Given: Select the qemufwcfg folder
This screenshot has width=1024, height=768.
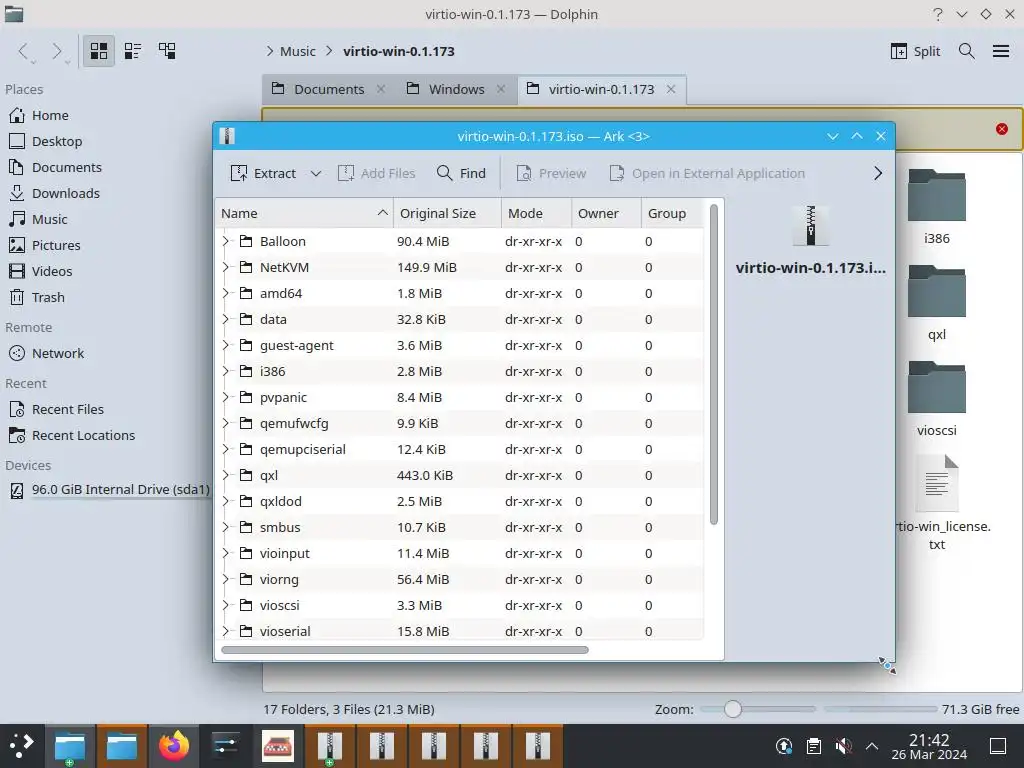Looking at the screenshot, I should pyautogui.click(x=460, y=423).
